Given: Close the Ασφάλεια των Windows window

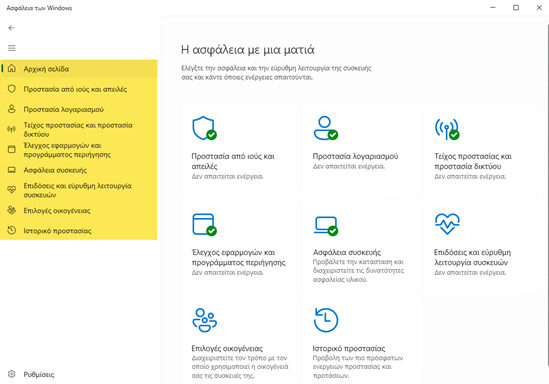Looking at the screenshot, I should [x=539, y=8].
